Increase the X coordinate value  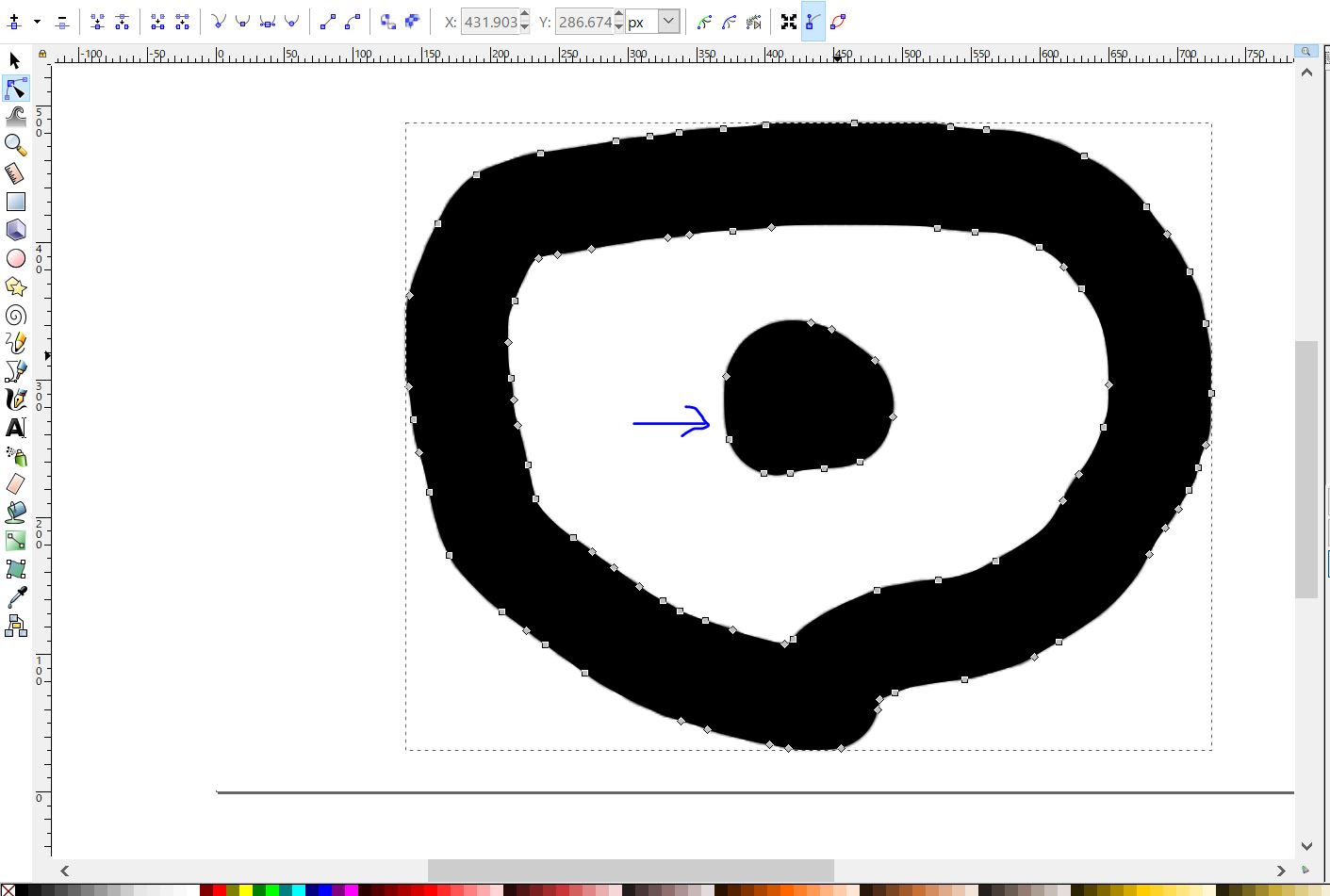coord(525,15)
